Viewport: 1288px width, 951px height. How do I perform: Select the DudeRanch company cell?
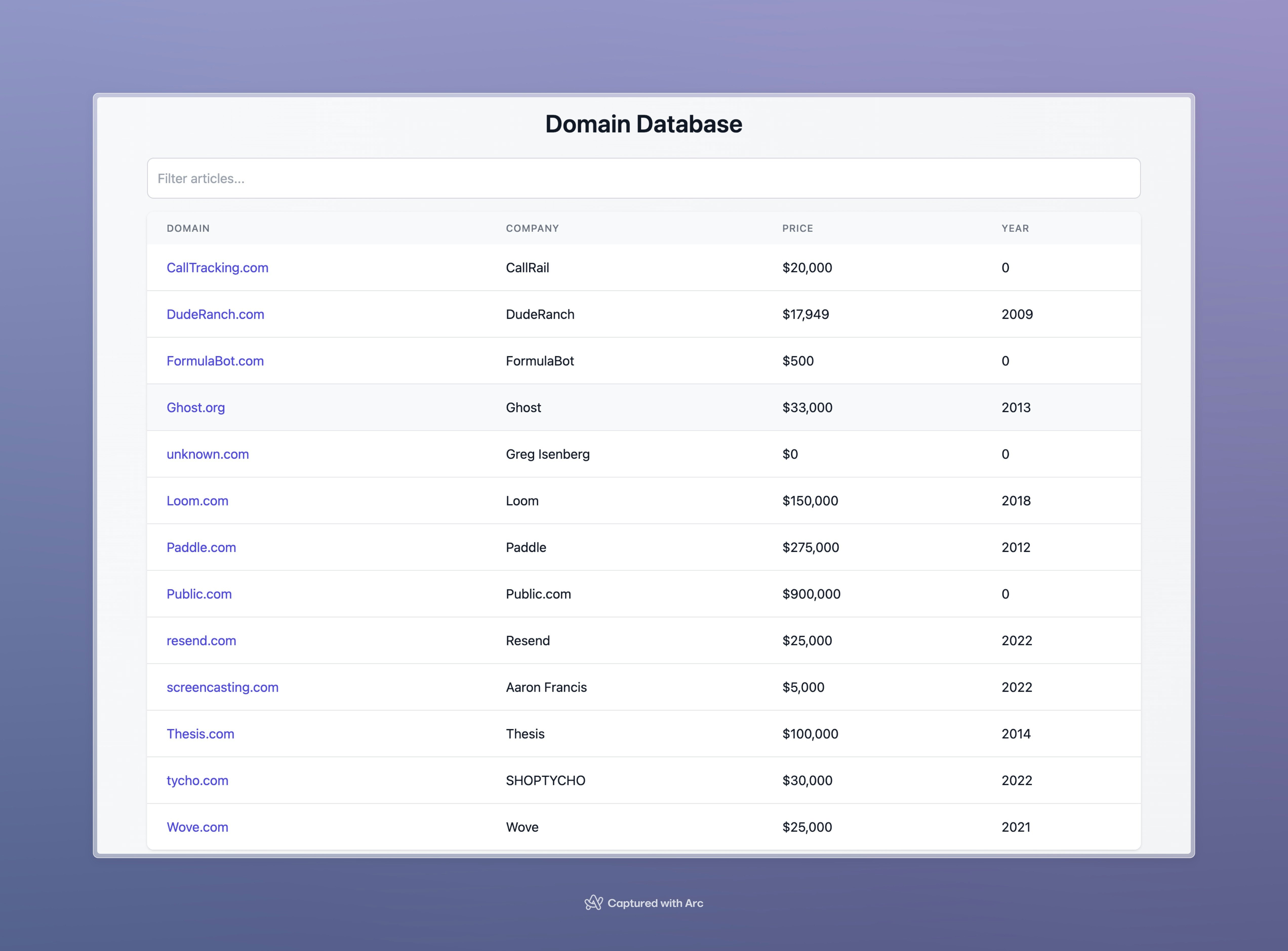540,314
